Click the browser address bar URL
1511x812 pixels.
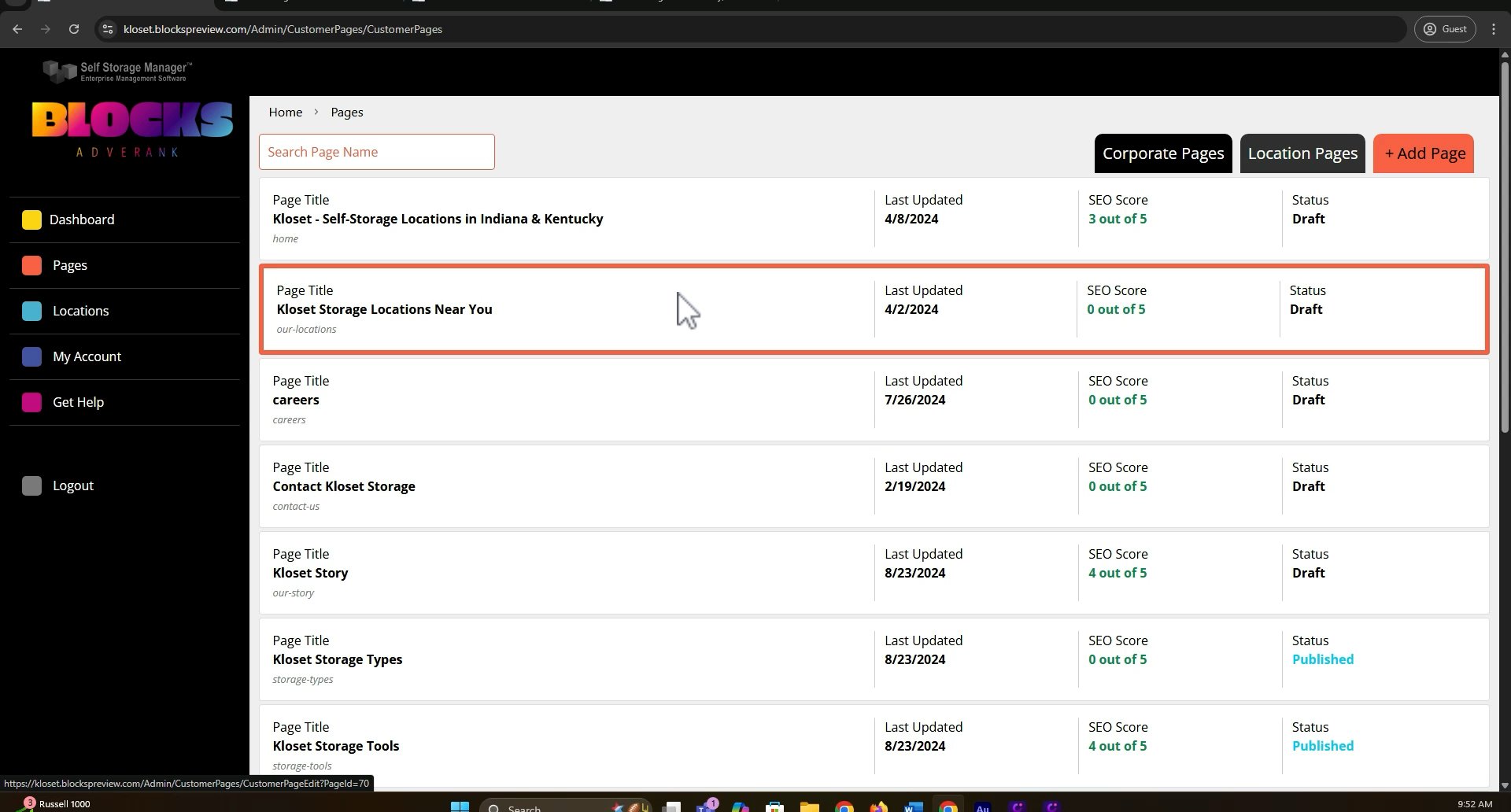tap(283, 29)
